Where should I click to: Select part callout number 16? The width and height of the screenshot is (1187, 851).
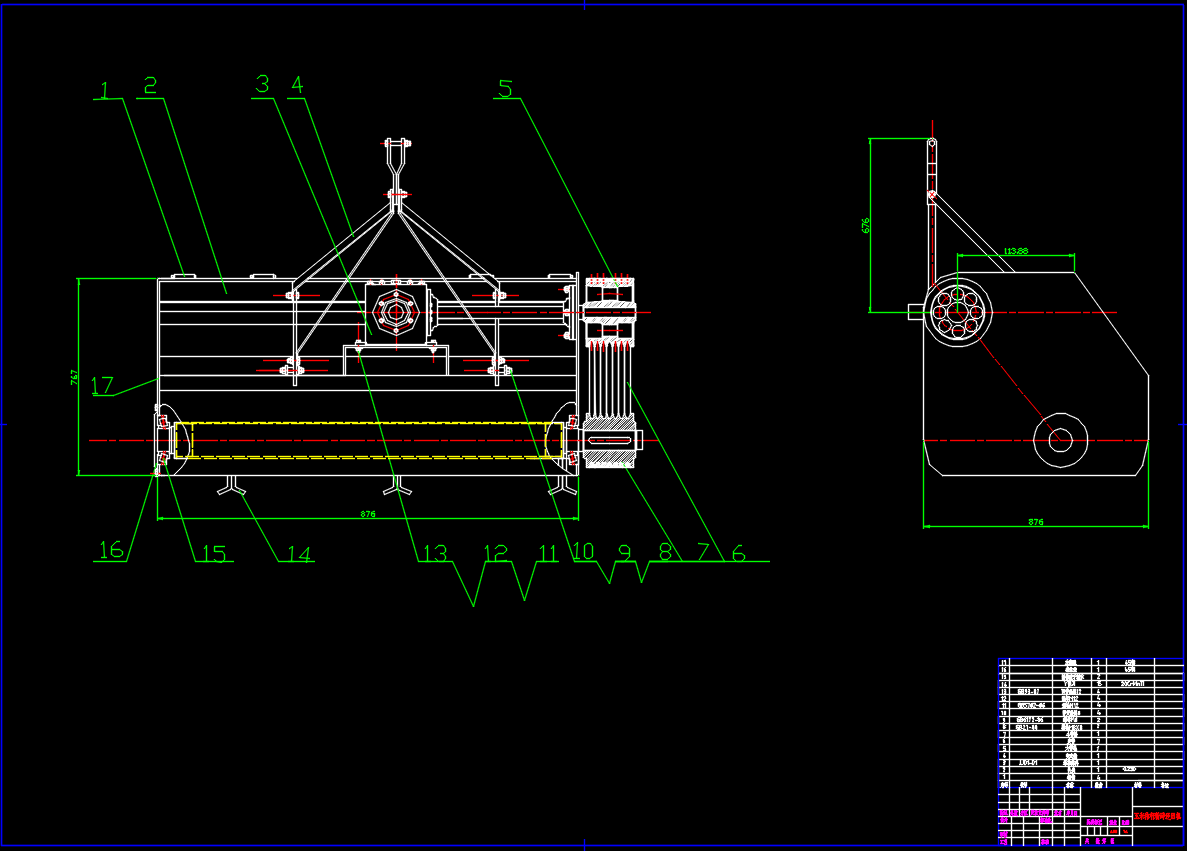point(110,550)
